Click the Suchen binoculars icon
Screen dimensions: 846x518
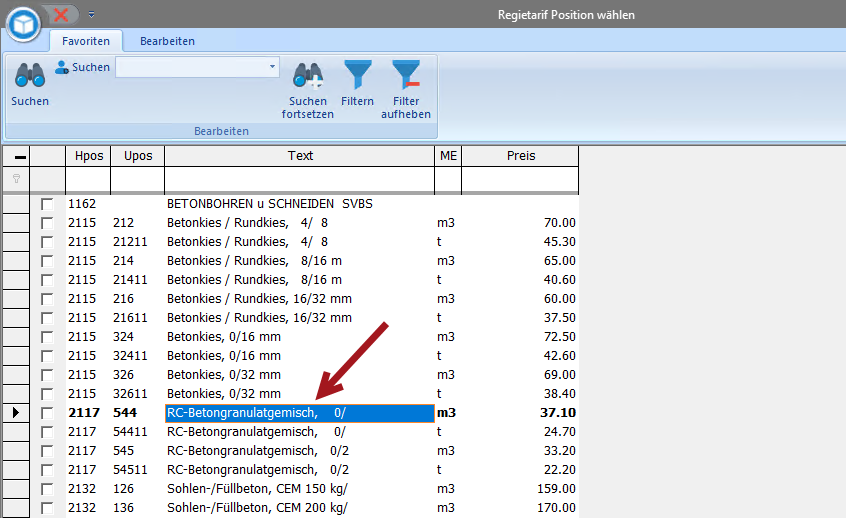[x=29, y=76]
